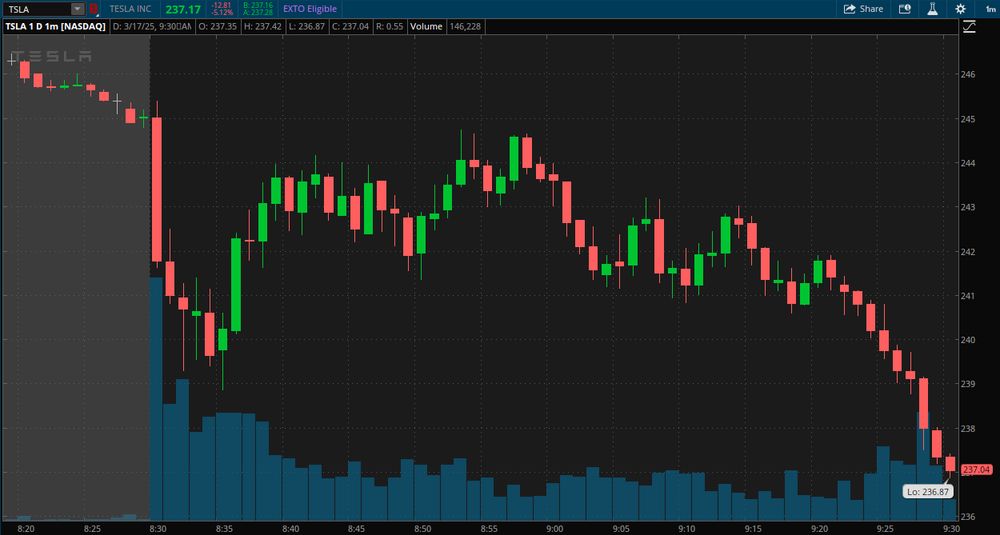Image resolution: width=1000 pixels, height=535 pixels.
Task: Click the date readout D: 3/17/25
Action: (x=152, y=27)
